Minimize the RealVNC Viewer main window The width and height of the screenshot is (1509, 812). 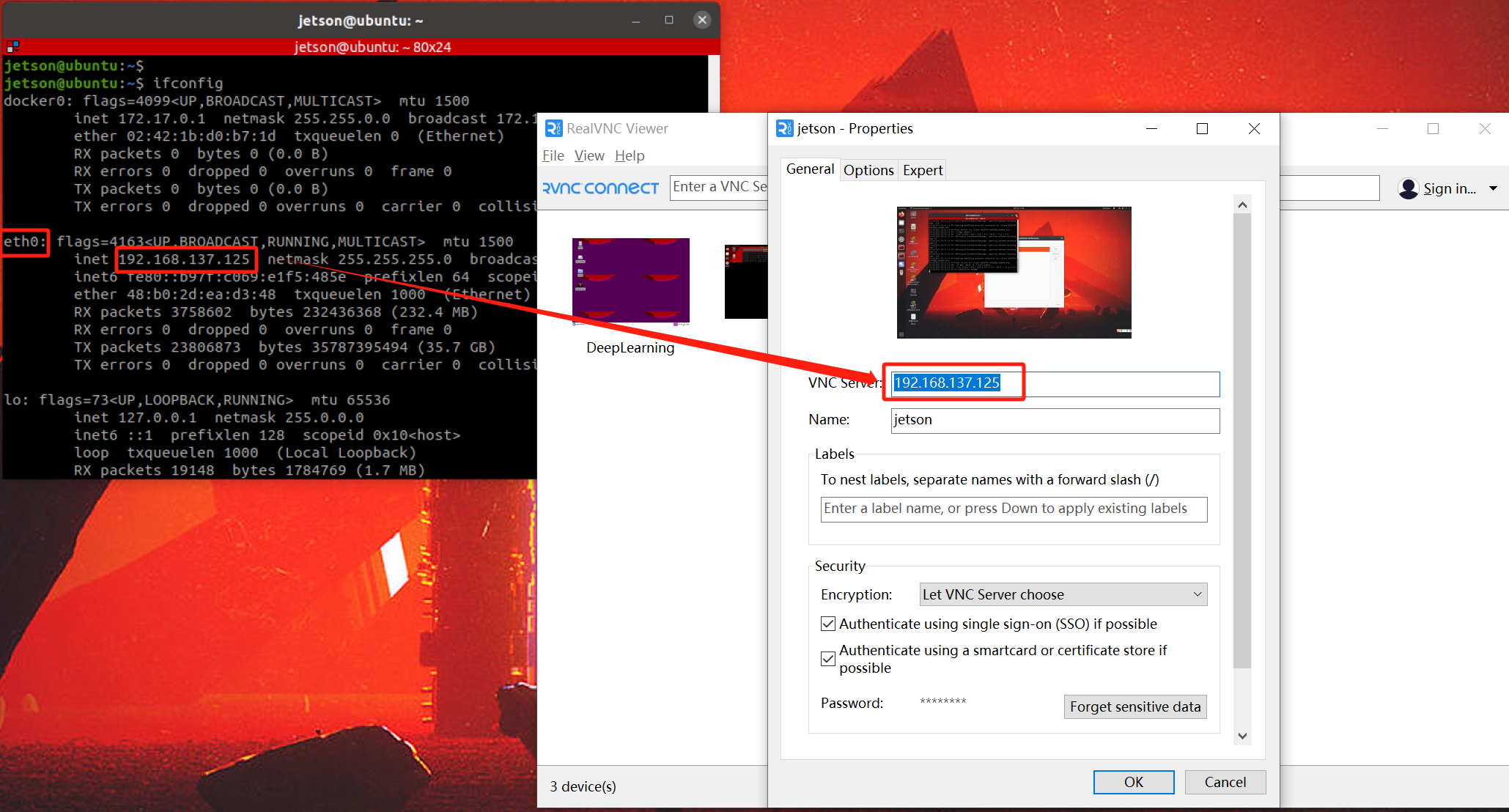pyautogui.click(x=1382, y=128)
